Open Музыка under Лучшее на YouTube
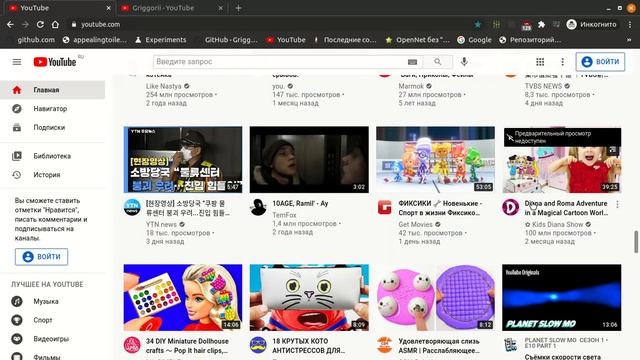Image resolution: width=640 pixels, height=360 pixels. tap(52, 301)
